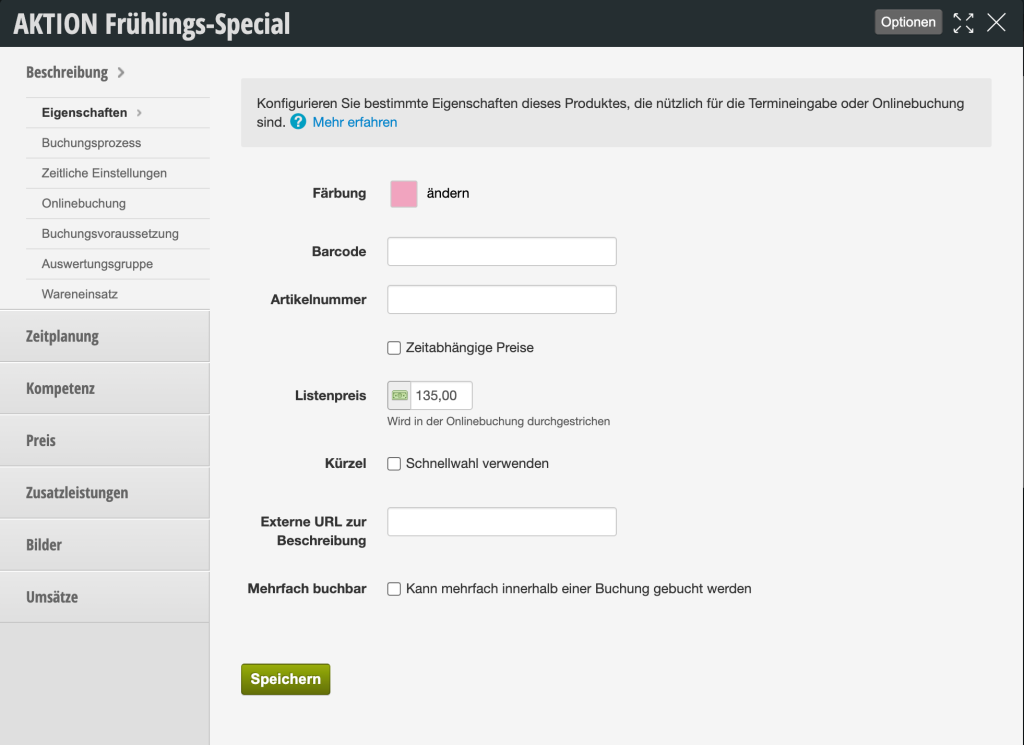Check Schnellwahl verwenden option
The image size is (1024, 745).
click(394, 464)
